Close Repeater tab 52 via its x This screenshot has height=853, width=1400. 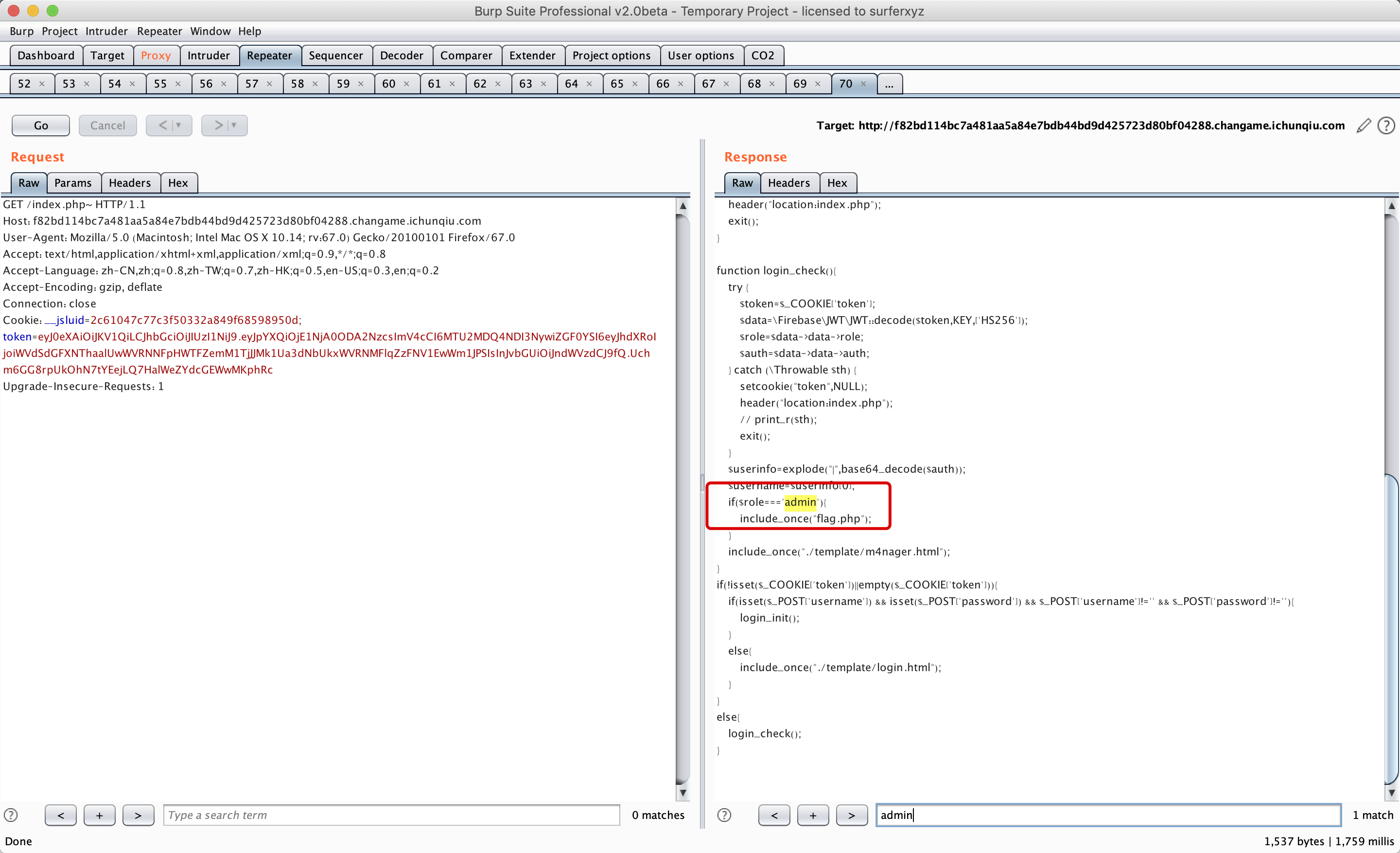tap(41, 84)
